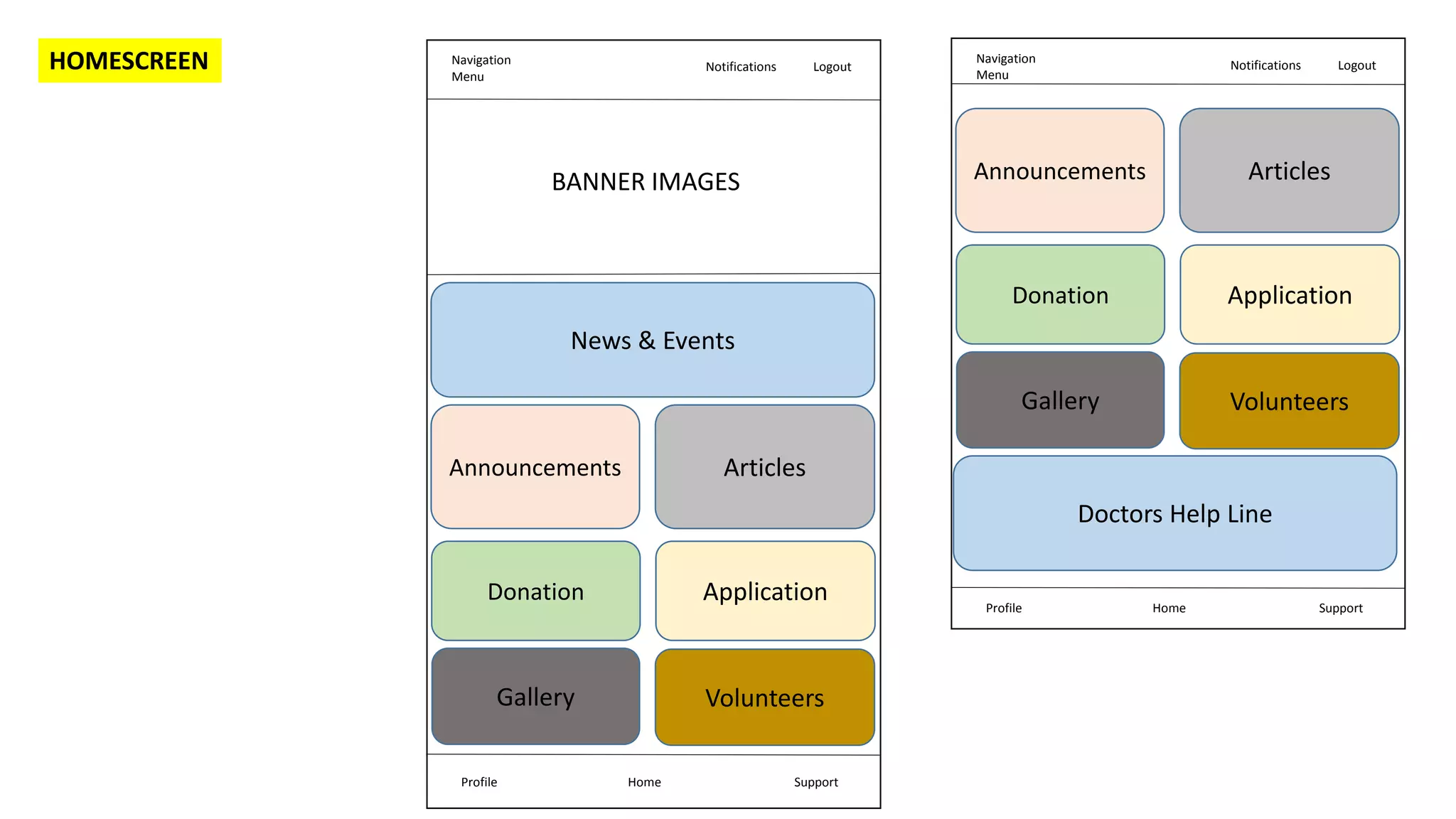Viewport: 1456px width, 819px height.
Task: Tap Articles tile in left mockup
Action: point(764,467)
